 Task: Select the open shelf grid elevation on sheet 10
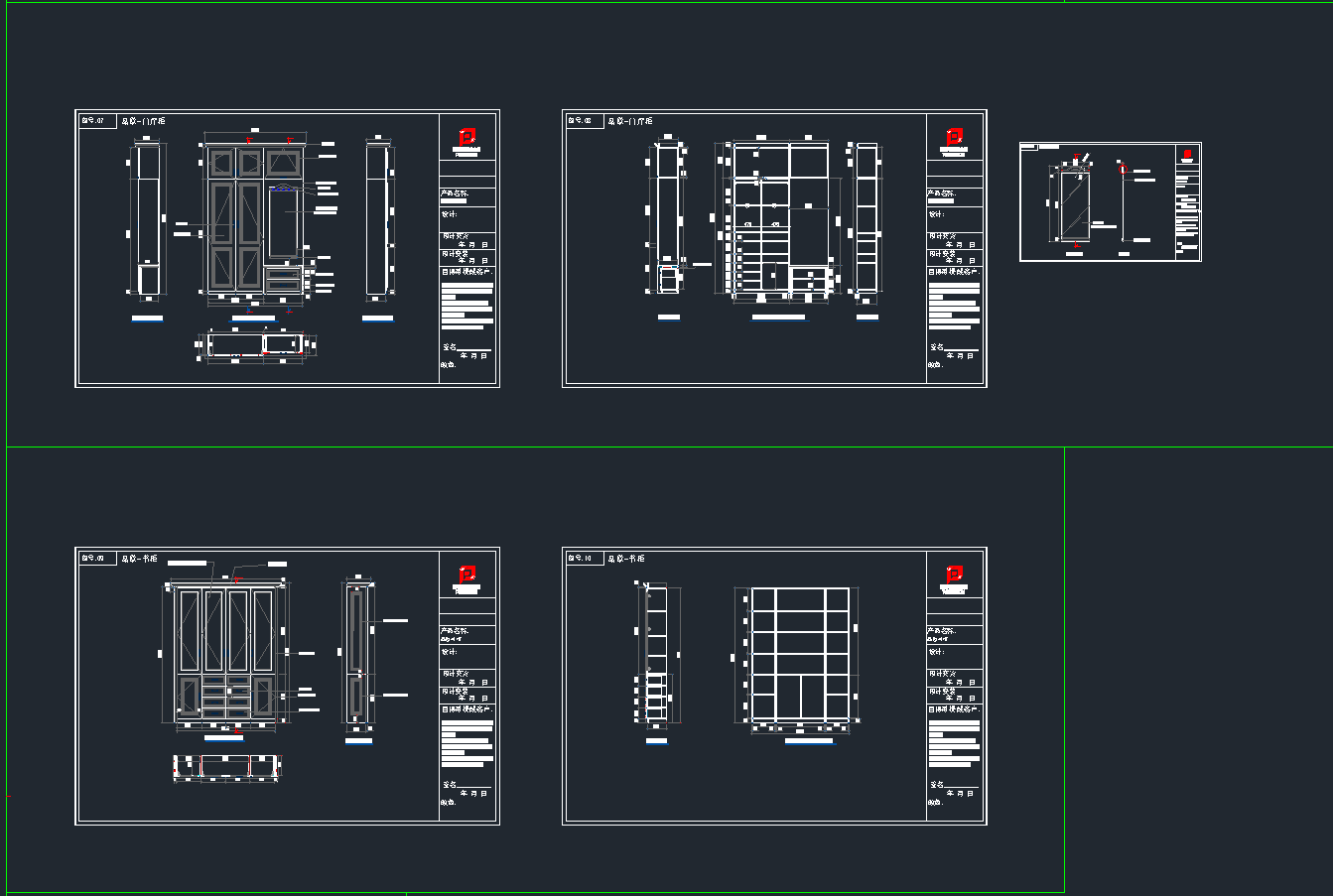click(800, 654)
